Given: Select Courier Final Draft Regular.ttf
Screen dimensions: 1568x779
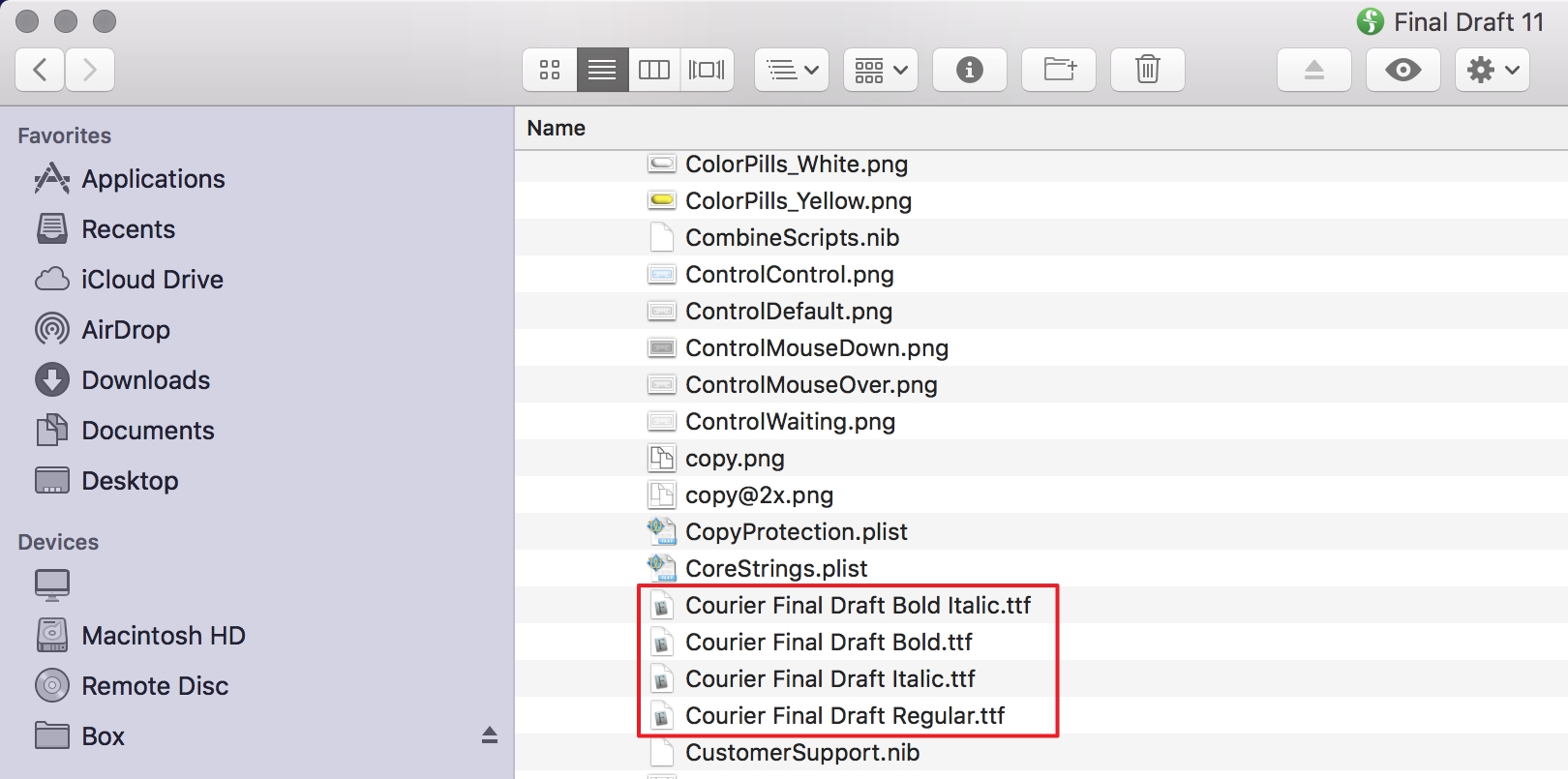Looking at the screenshot, I should 845,716.
